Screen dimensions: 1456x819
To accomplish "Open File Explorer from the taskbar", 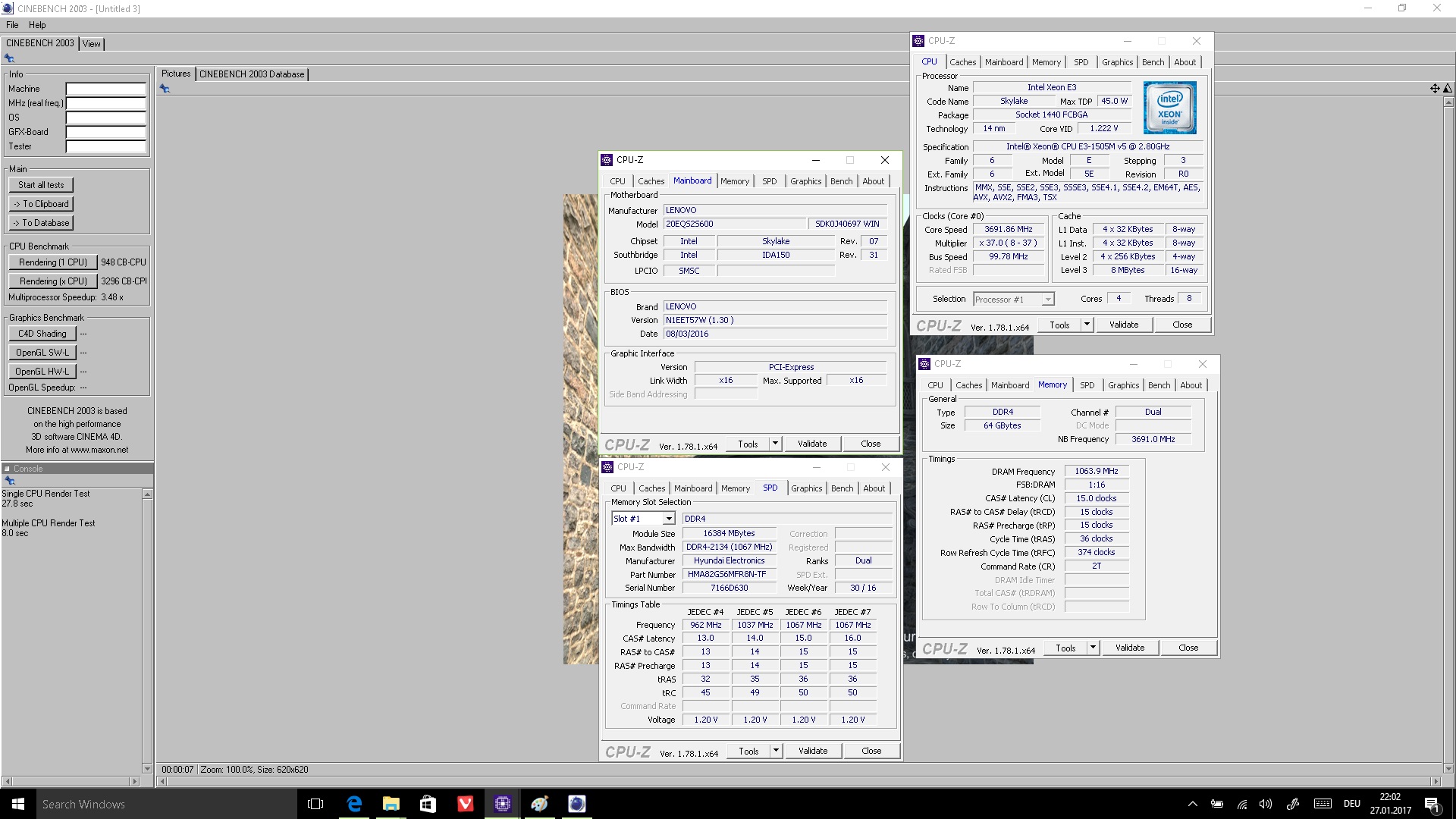I will tap(391, 804).
